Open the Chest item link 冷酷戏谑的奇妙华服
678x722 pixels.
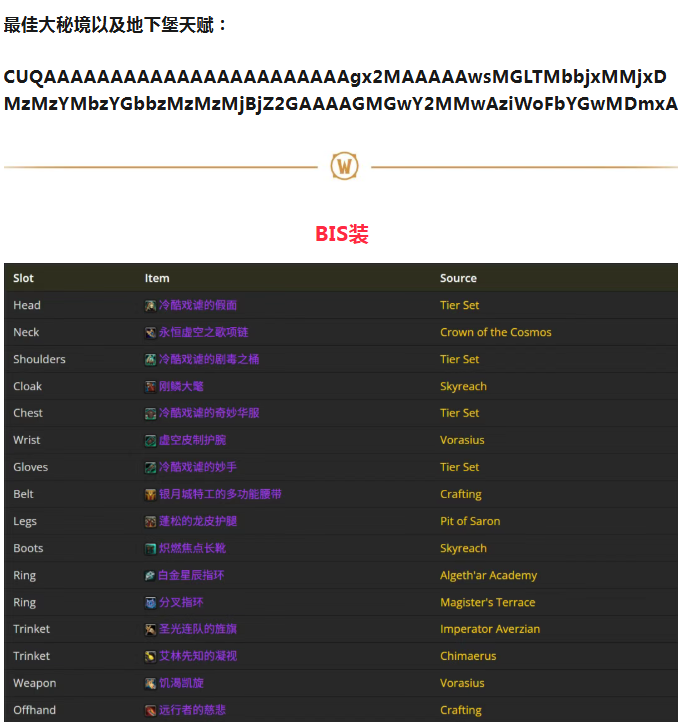tap(208, 413)
